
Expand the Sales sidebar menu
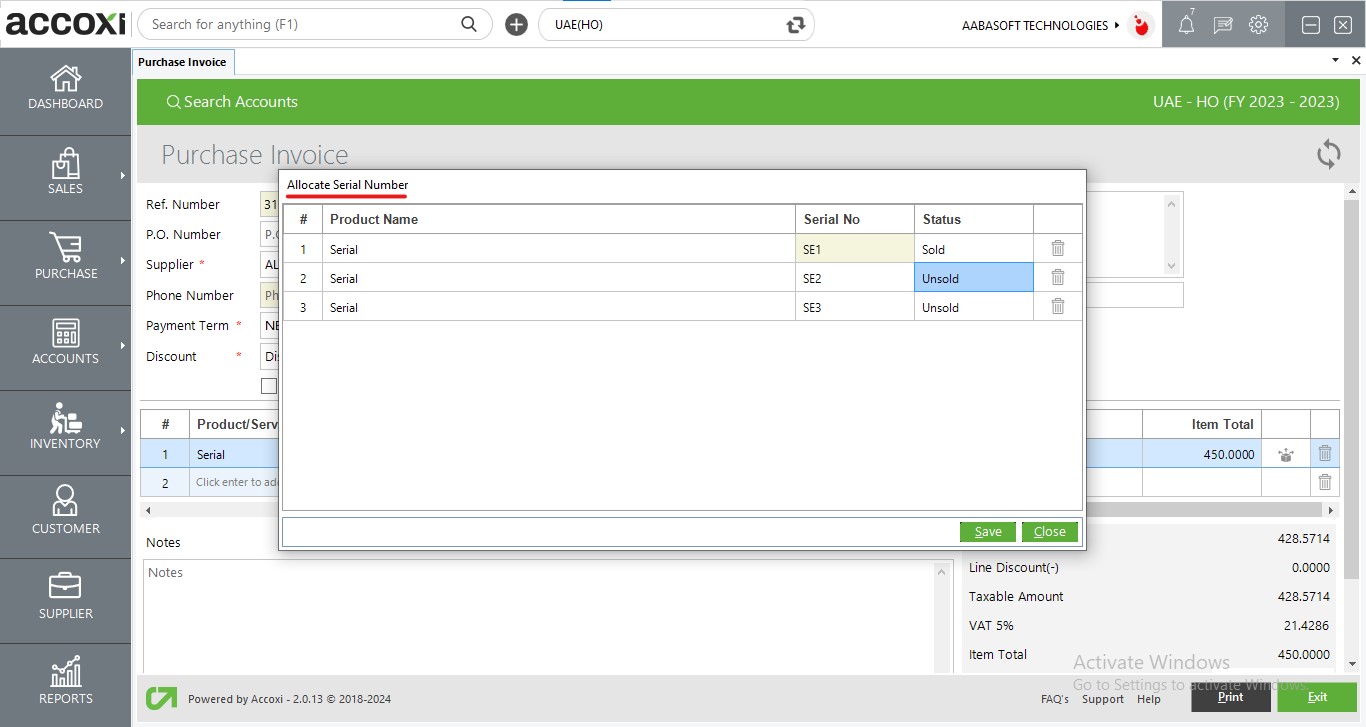point(65,173)
